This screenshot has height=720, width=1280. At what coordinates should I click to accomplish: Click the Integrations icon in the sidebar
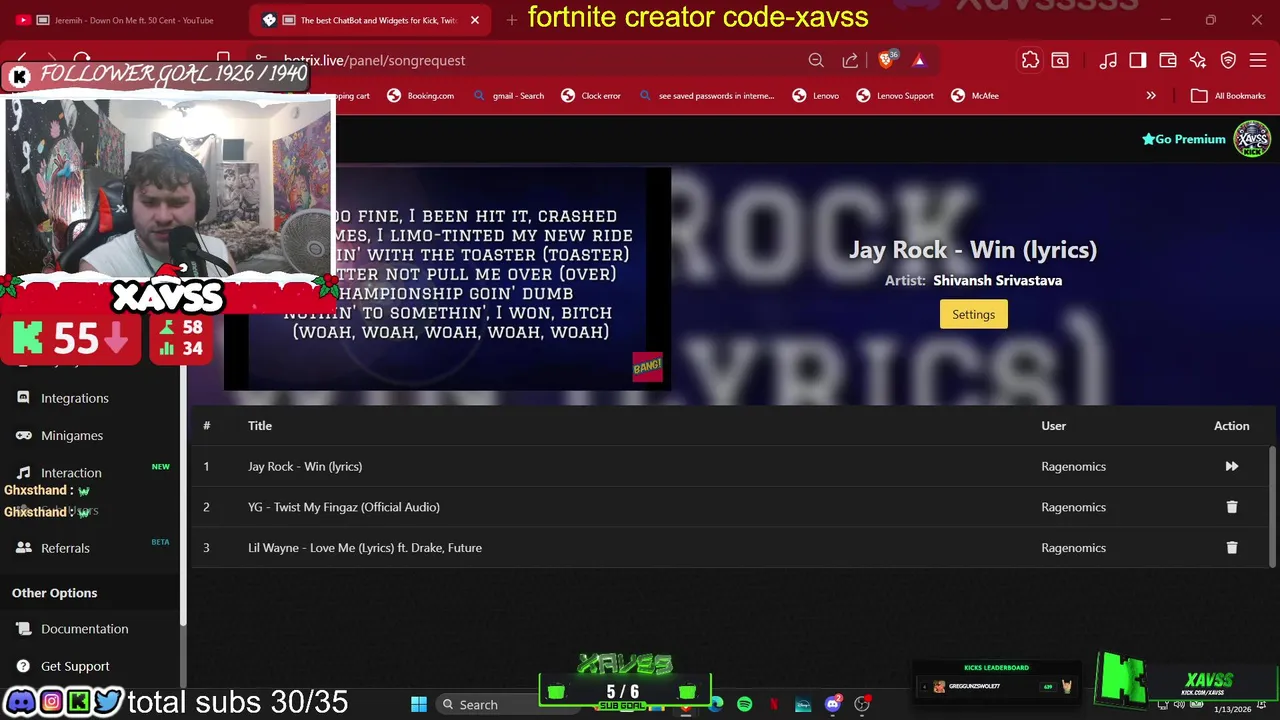coord(23,398)
